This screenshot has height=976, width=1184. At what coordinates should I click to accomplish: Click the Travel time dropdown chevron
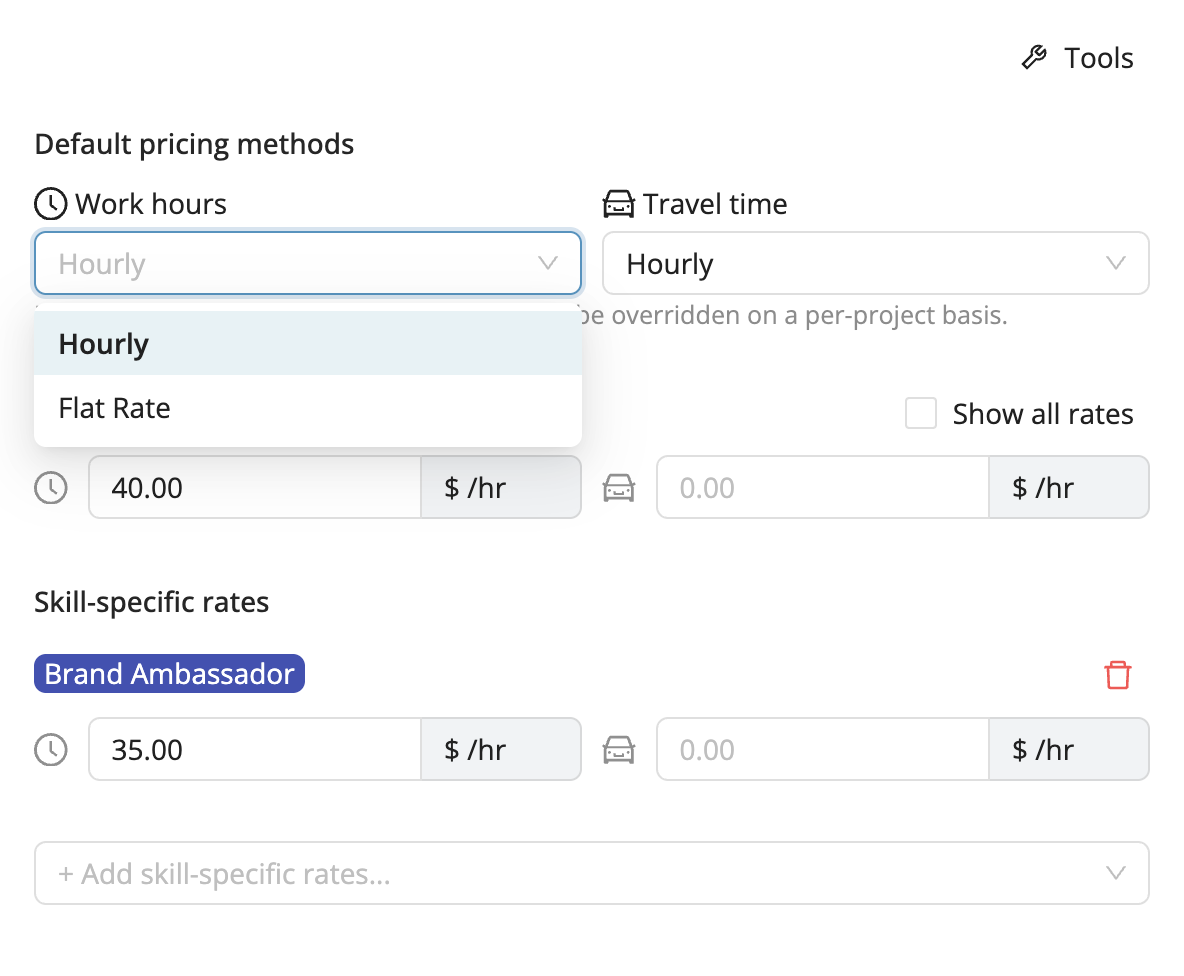(x=1116, y=263)
